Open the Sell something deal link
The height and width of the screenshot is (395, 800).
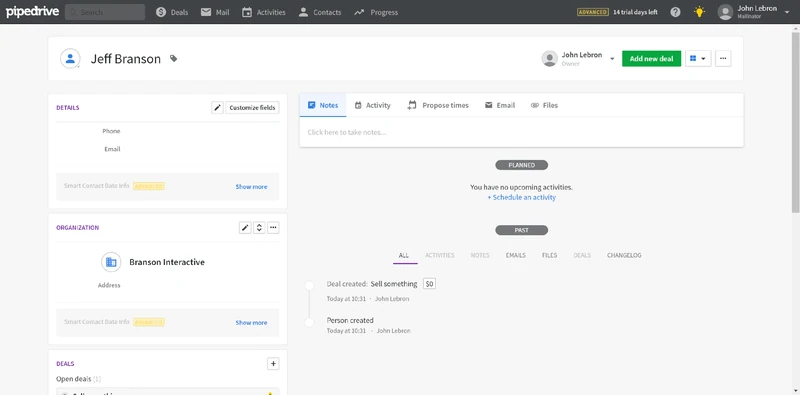(x=394, y=284)
